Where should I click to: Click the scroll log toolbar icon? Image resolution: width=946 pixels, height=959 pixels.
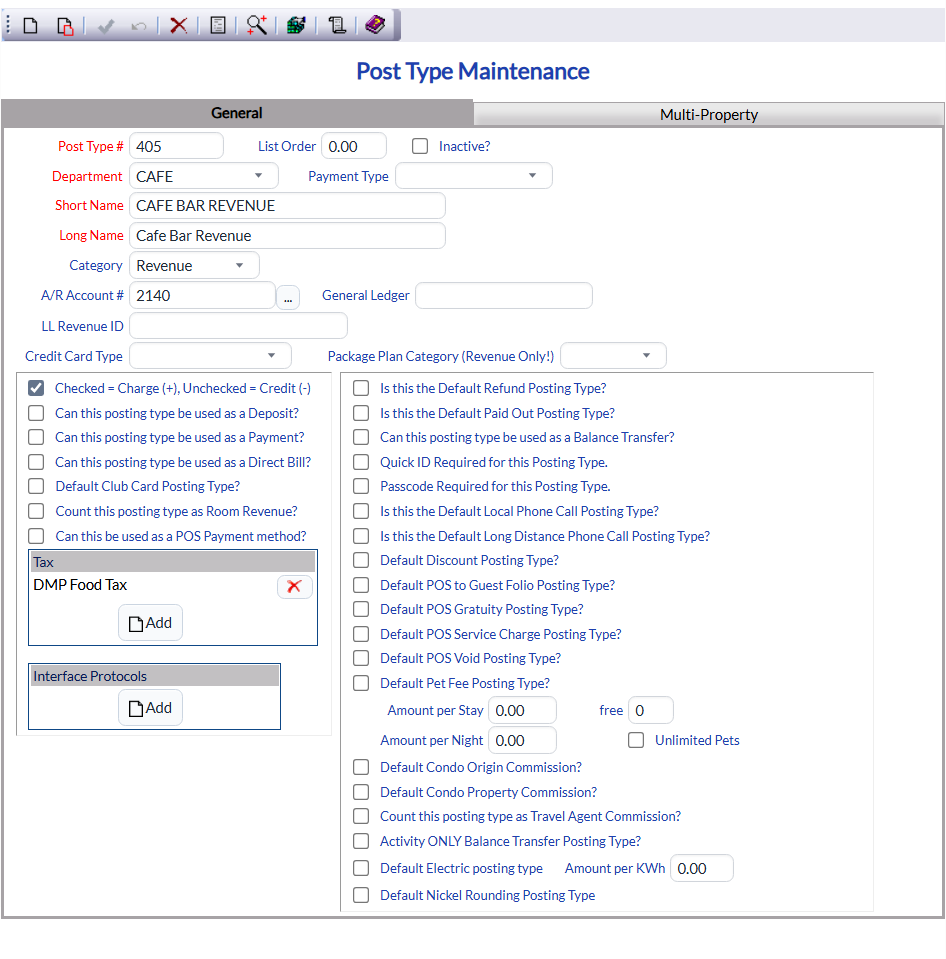[337, 26]
